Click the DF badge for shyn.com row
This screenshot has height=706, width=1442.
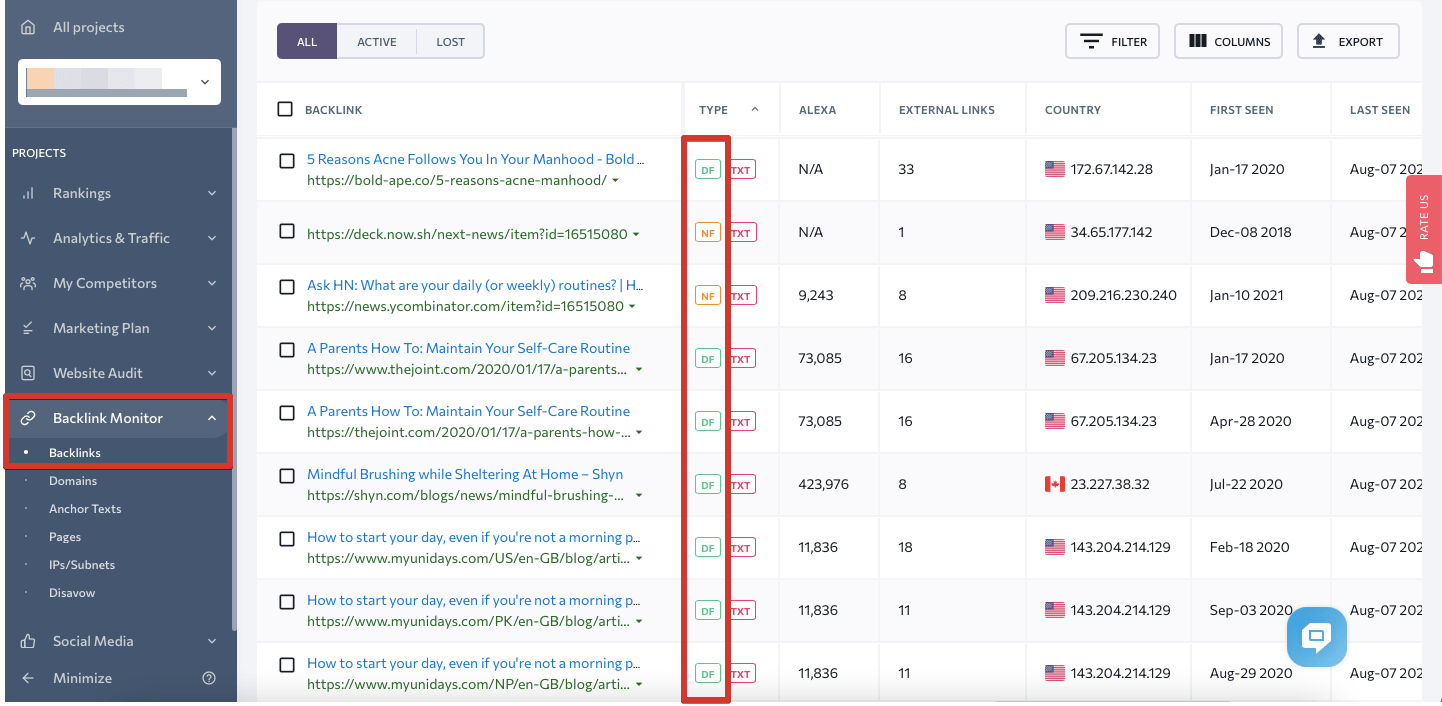pyautogui.click(x=708, y=485)
